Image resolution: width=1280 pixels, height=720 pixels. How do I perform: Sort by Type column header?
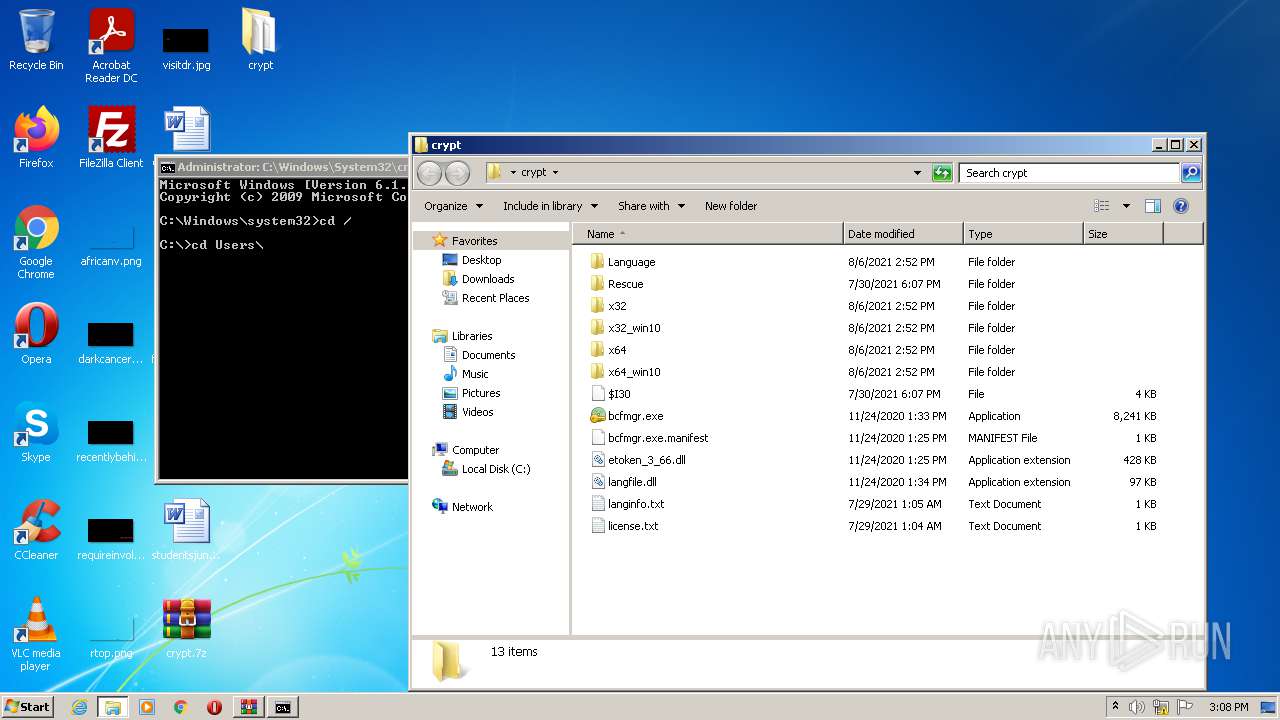[x=1024, y=234]
